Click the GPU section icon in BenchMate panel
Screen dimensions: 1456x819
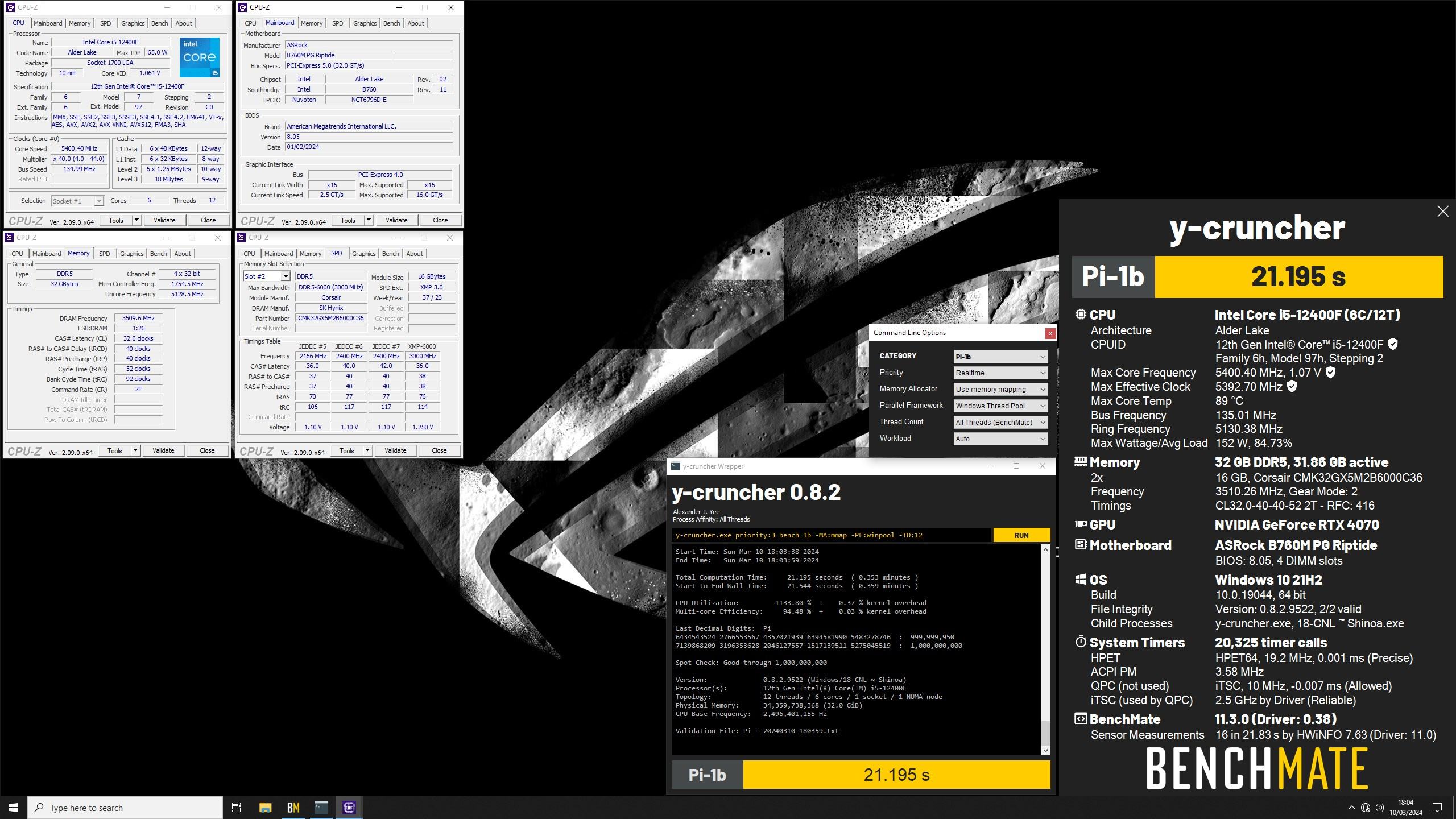(x=1081, y=524)
